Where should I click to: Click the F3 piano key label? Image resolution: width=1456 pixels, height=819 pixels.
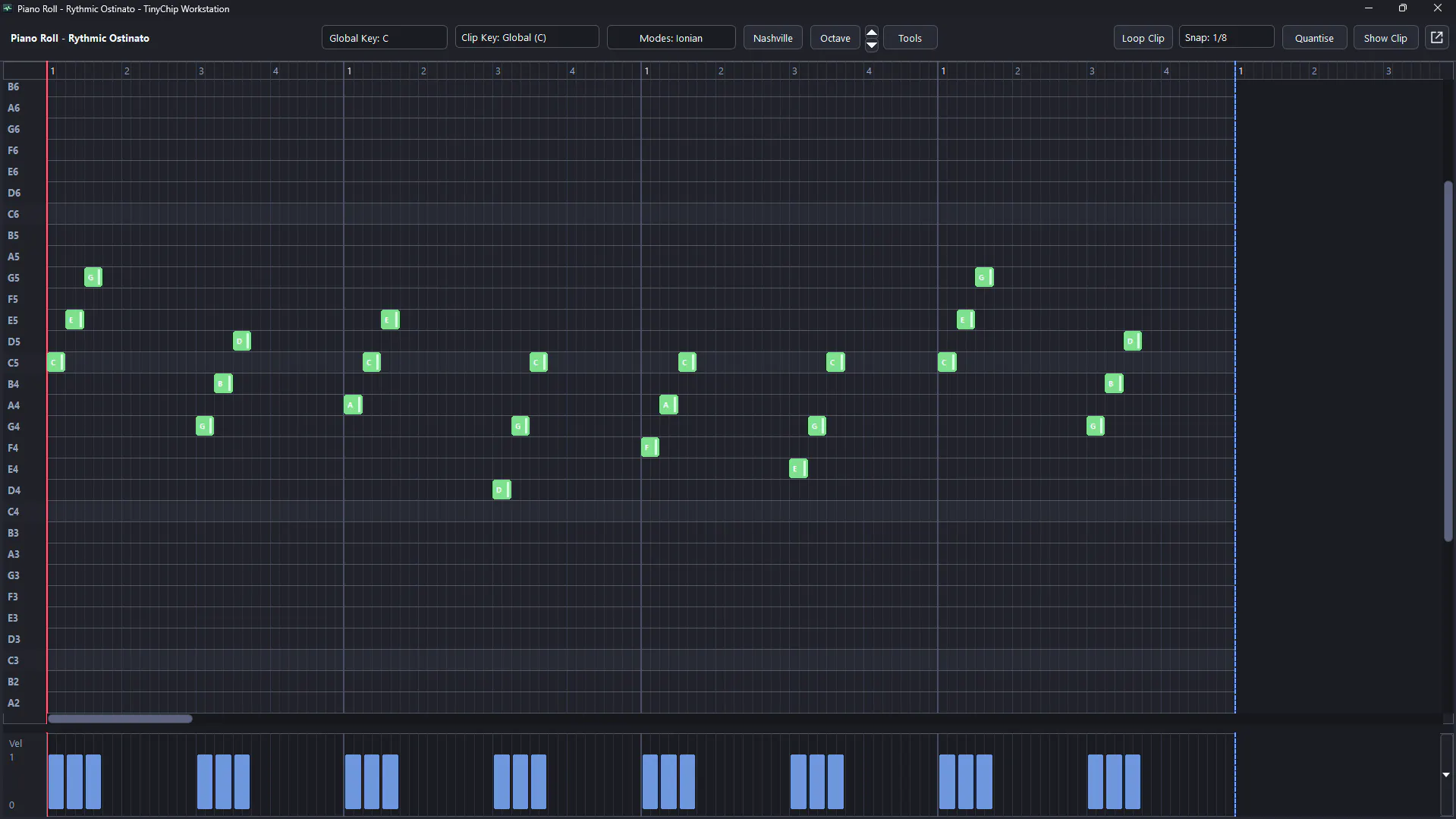(14, 597)
